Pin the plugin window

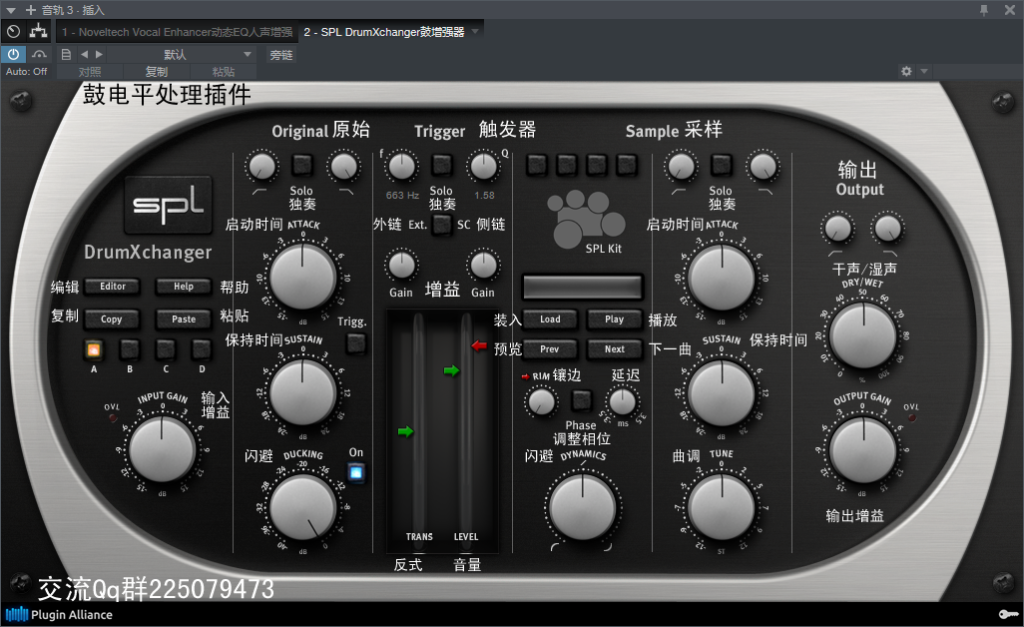click(984, 10)
